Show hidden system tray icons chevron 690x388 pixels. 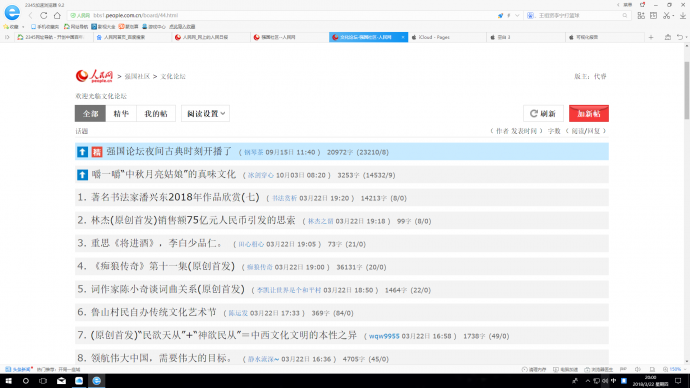point(587,381)
